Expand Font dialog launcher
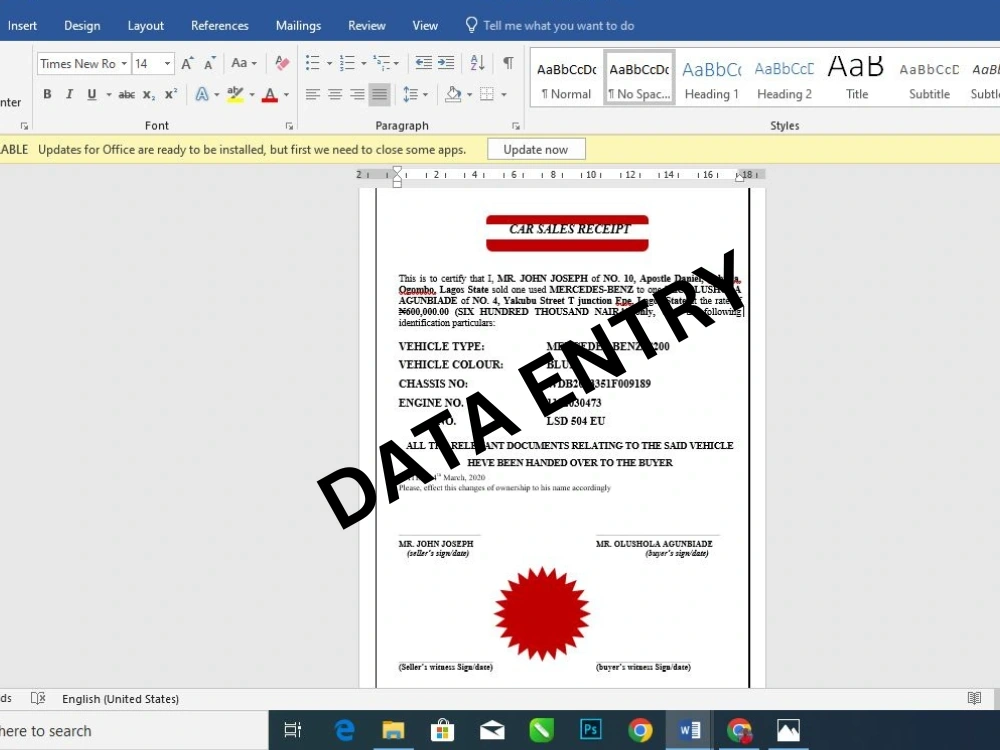The width and height of the screenshot is (1000, 750). point(289,126)
